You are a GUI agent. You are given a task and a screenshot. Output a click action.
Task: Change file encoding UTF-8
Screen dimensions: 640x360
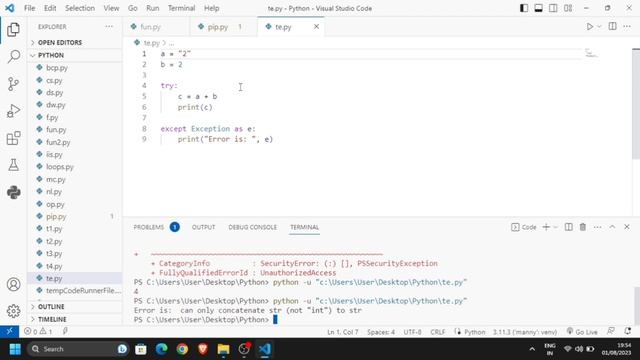click(412, 332)
